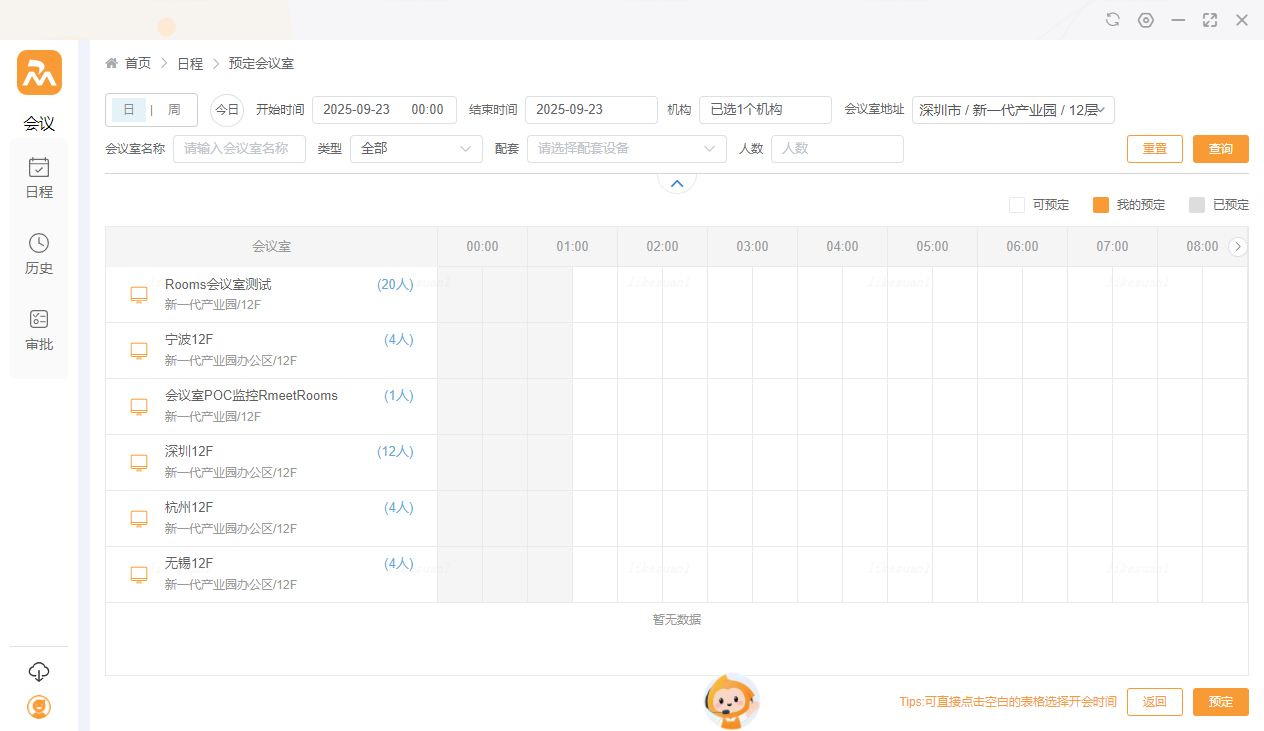Switch to 日 day view

coord(129,110)
